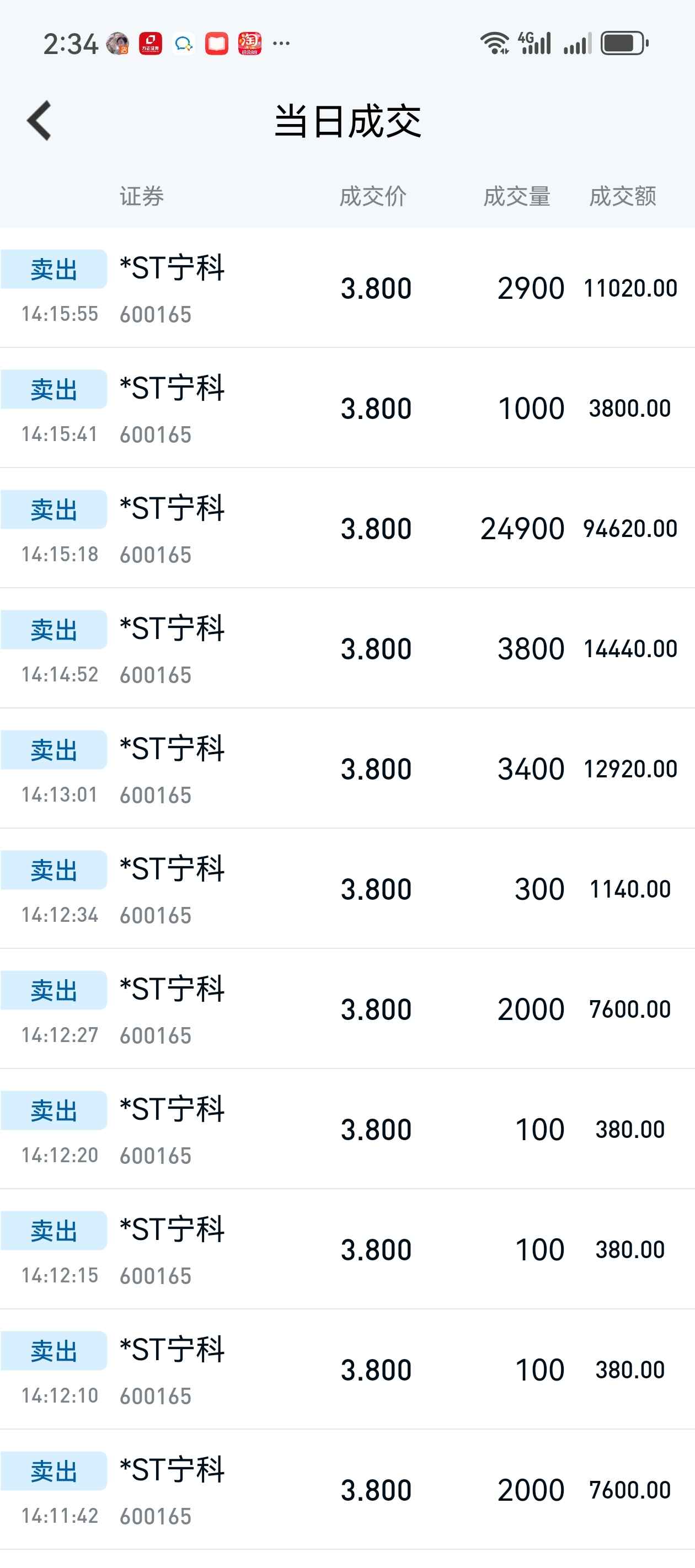
Task: Tap the Taobao notification icon in status bar
Action: 250,44
